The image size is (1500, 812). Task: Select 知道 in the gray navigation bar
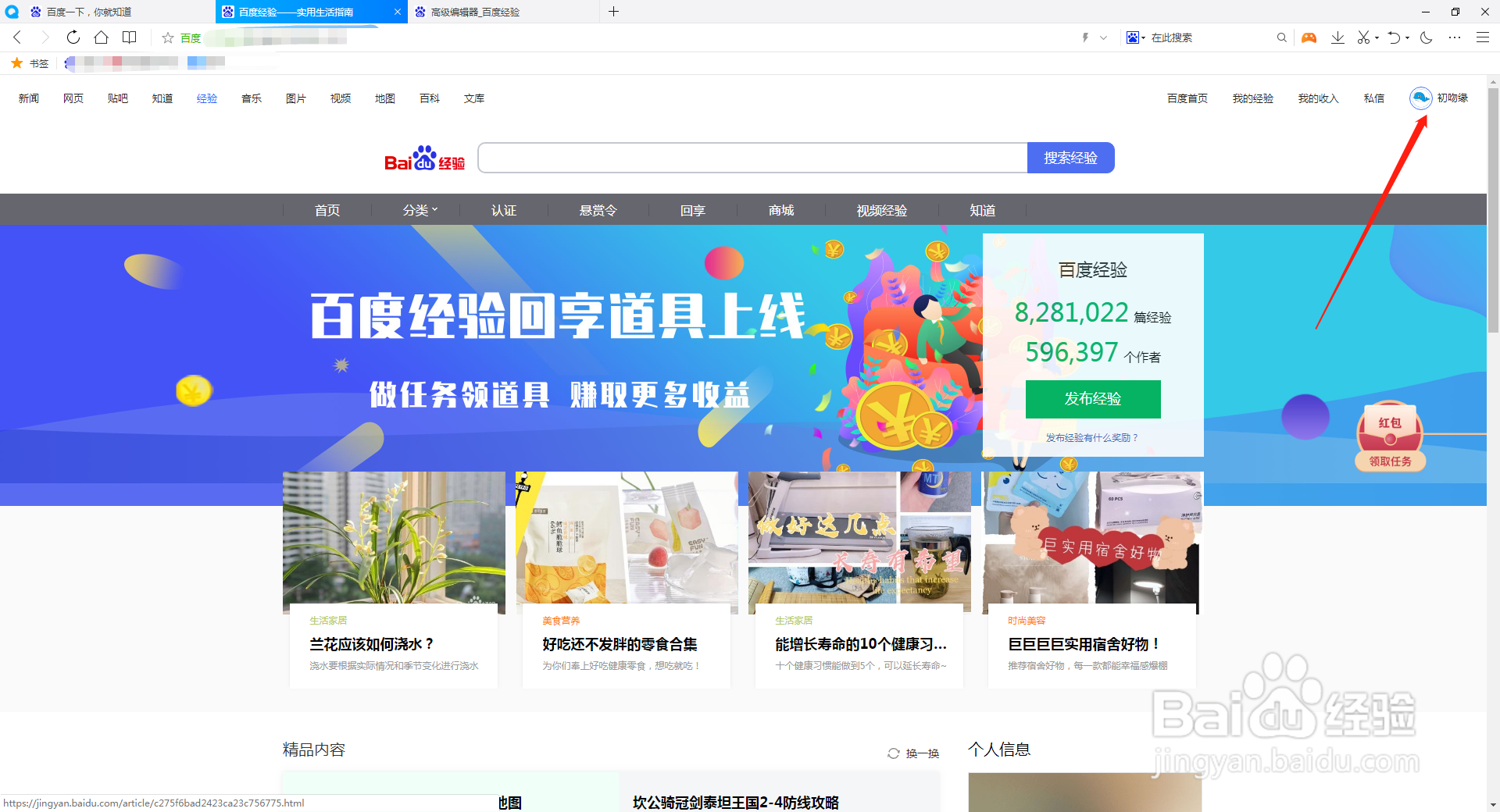tap(983, 210)
